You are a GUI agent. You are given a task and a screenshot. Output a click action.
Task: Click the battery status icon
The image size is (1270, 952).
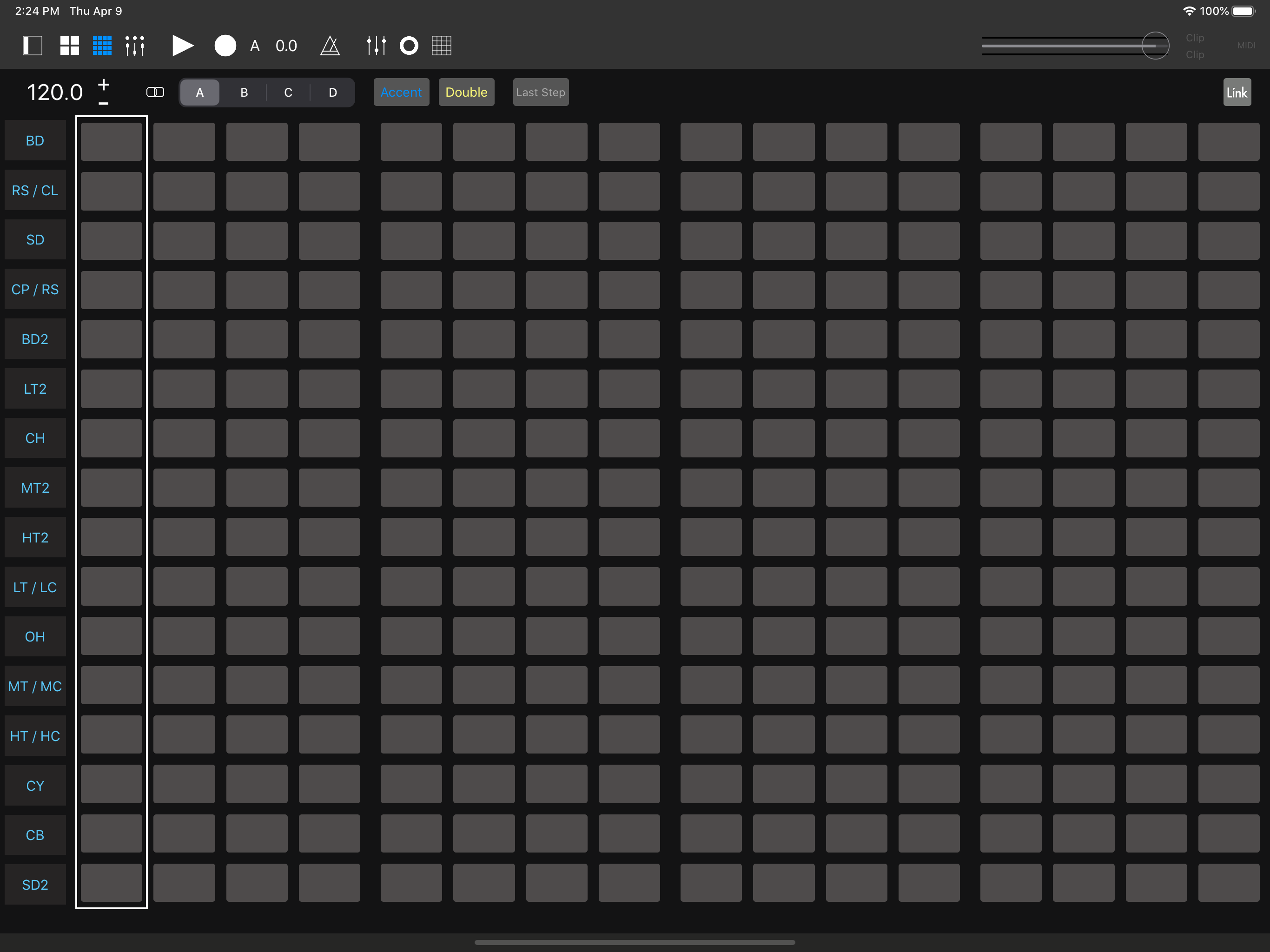click(x=1244, y=11)
